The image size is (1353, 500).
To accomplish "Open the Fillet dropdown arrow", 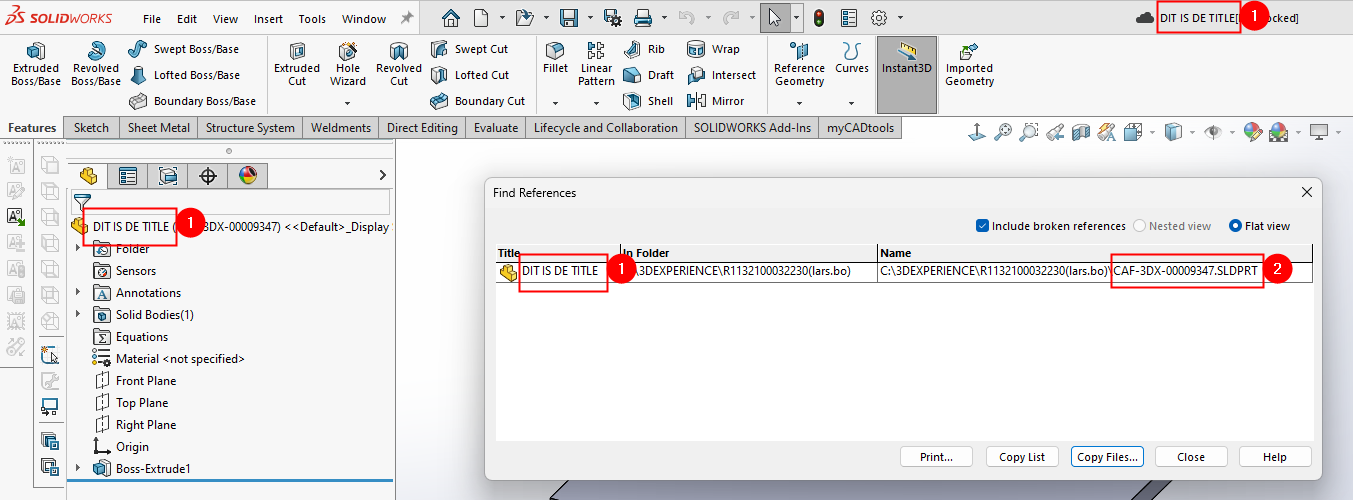I will tap(555, 103).
